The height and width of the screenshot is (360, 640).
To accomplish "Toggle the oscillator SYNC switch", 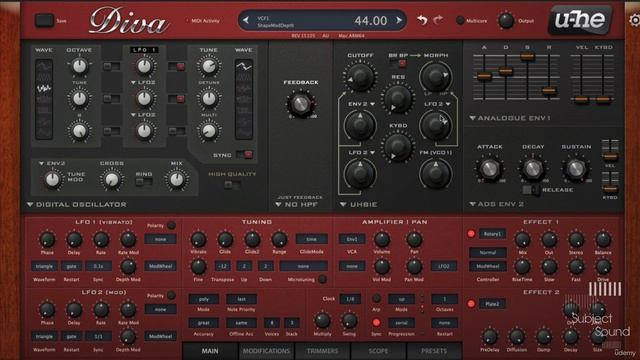I will coord(244,155).
